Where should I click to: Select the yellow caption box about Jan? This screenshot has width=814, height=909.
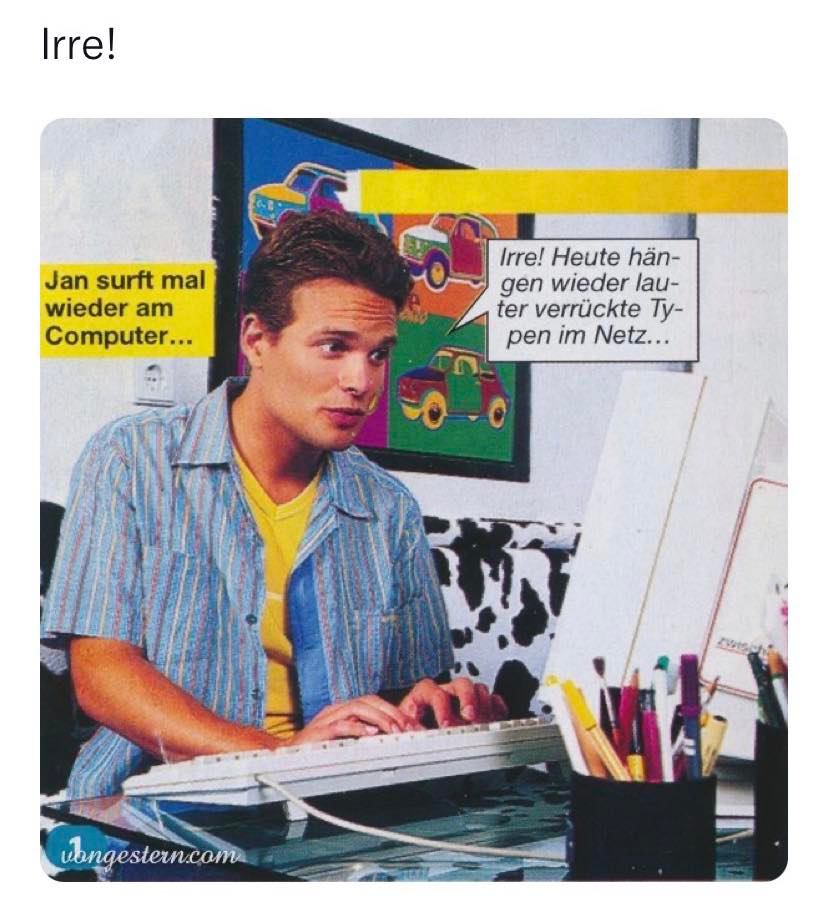(128, 309)
